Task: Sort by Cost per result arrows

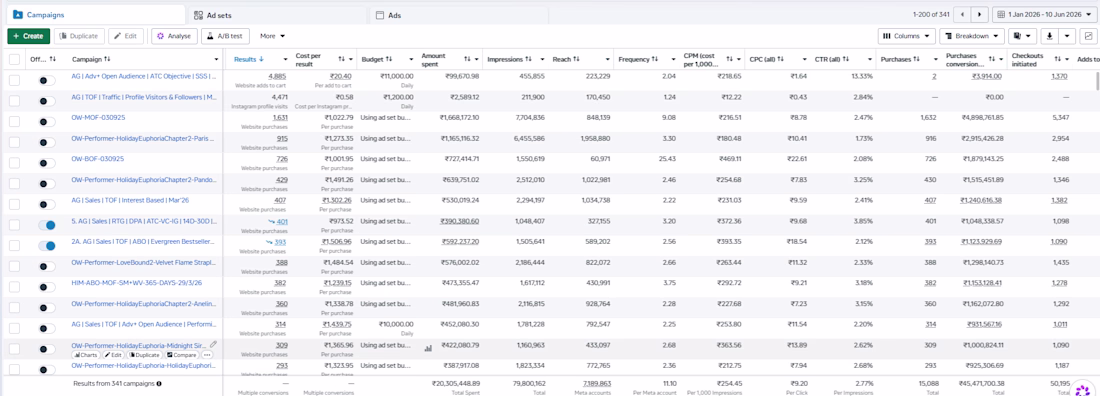Action: [x=342, y=60]
